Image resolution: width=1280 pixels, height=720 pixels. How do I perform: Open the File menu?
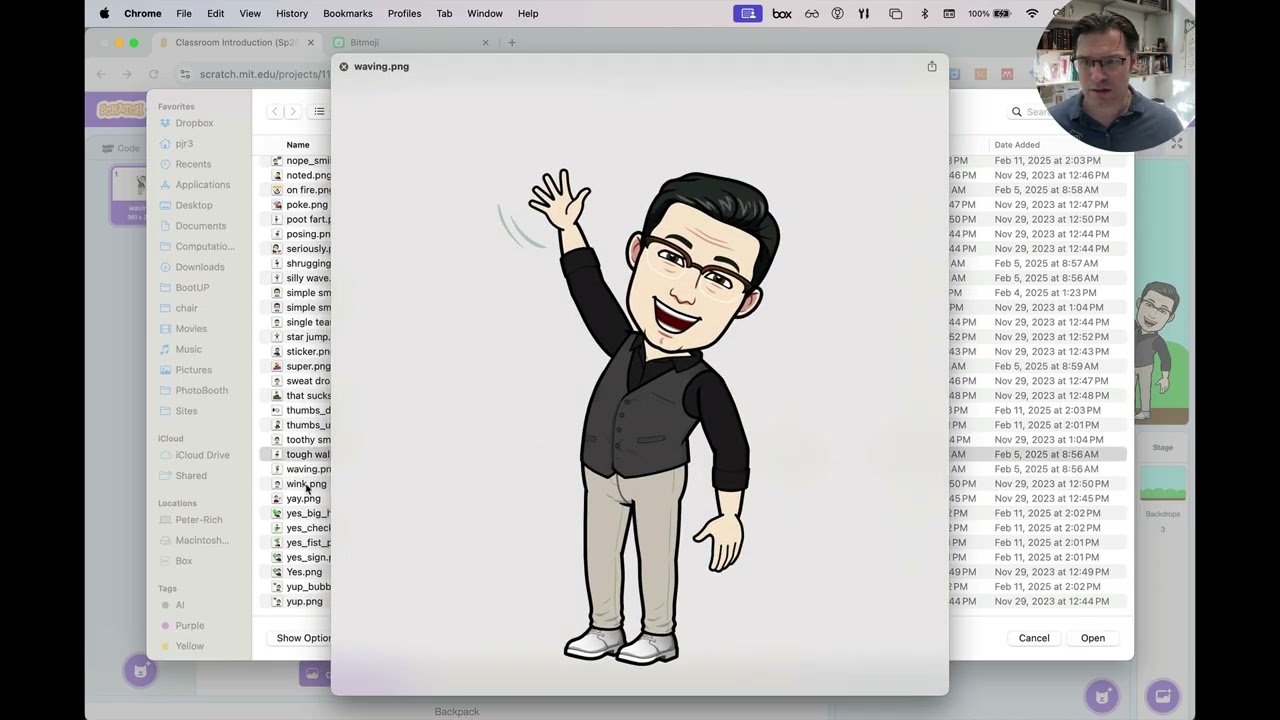pyautogui.click(x=184, y=13)
